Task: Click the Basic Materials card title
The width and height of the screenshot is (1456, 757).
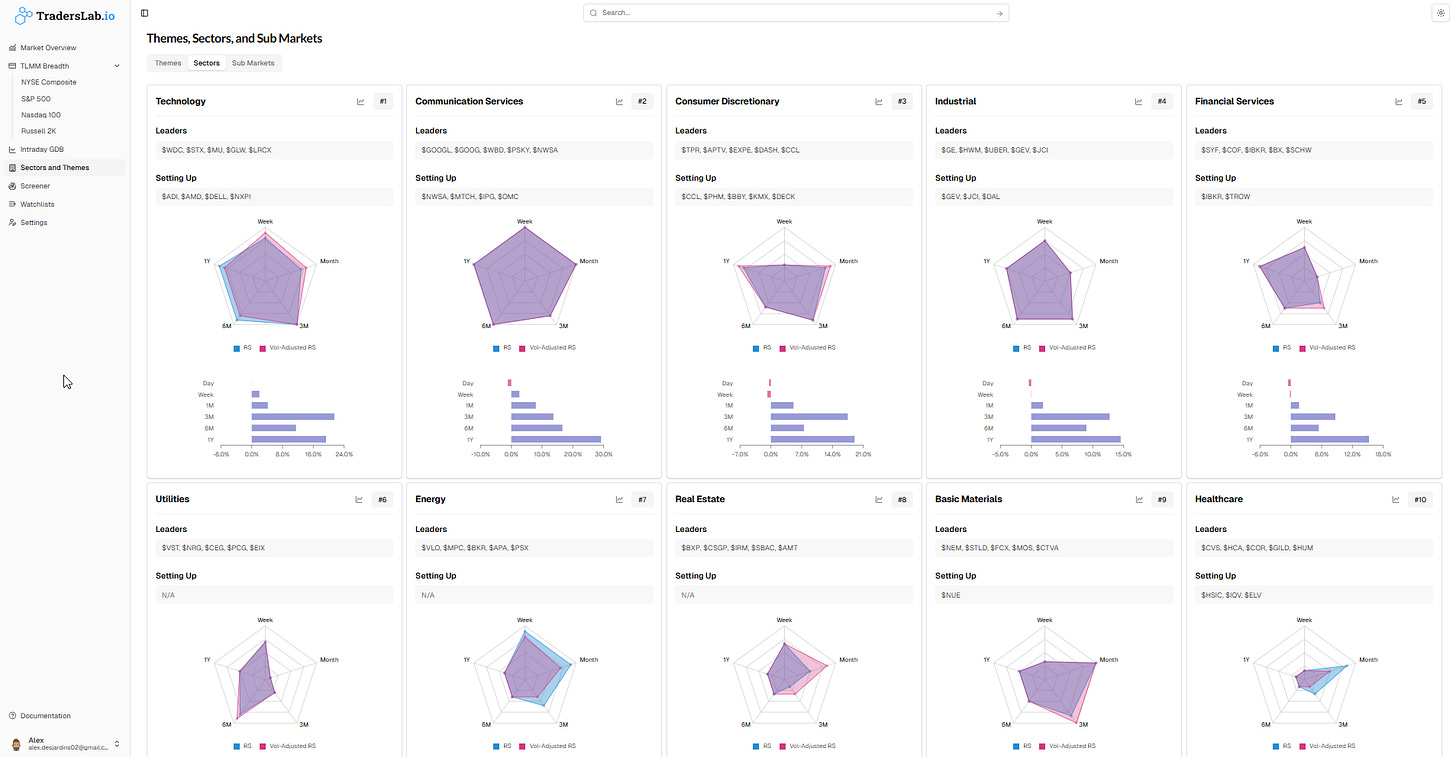Action: (968, 499)
